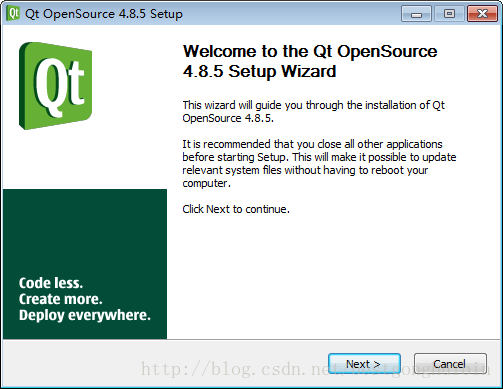The width and height of the screenshot is (503, 389).
Task: Click the blog.csdn.net watermark URL text
Action: (315, 369)
